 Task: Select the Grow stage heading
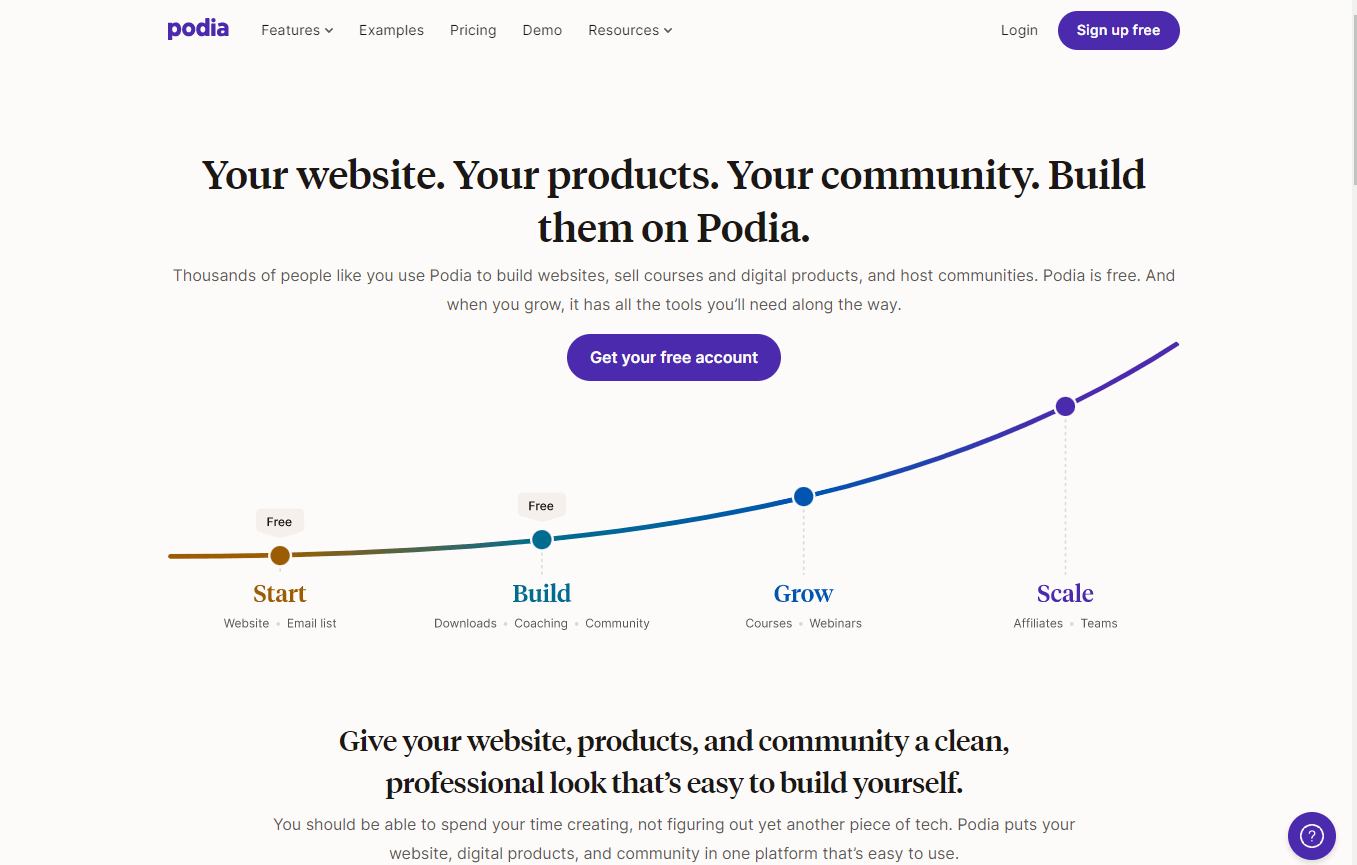(803, 593)
